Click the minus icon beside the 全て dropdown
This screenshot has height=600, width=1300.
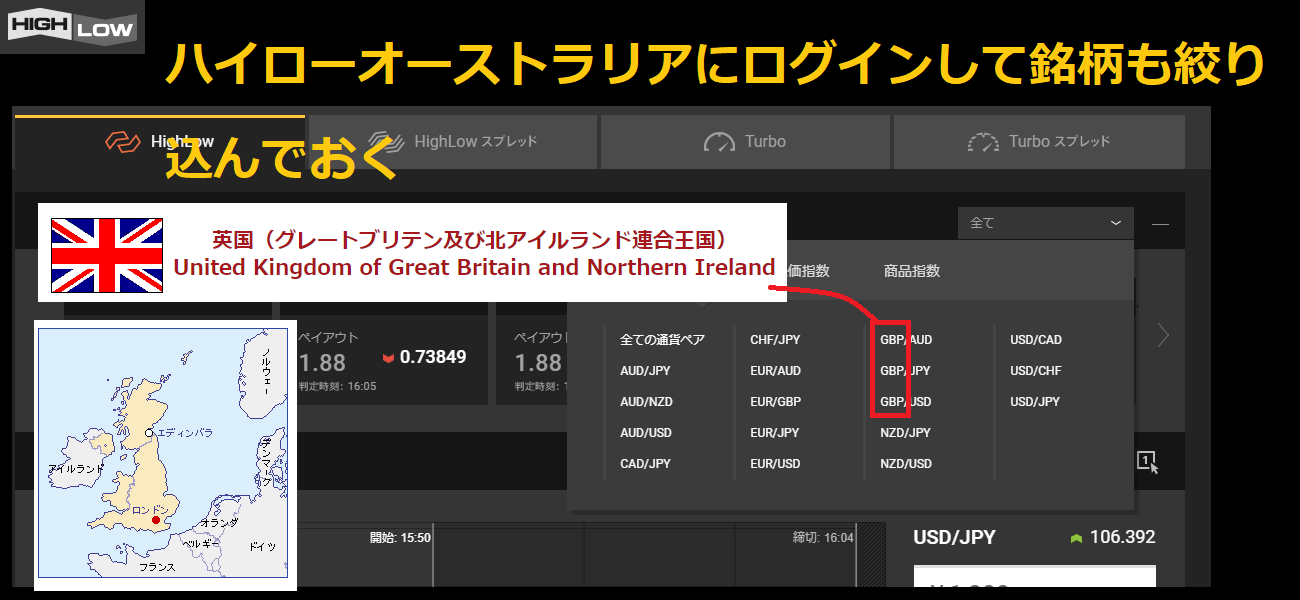point(1160,224)
